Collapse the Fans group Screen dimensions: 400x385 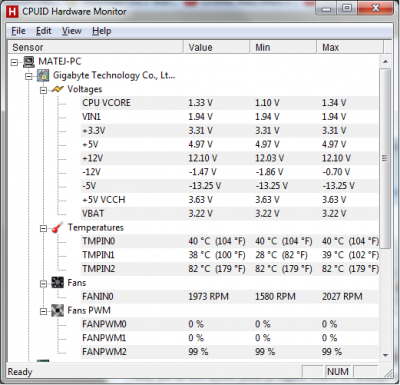pyautogui.click(x=43, y=284)
